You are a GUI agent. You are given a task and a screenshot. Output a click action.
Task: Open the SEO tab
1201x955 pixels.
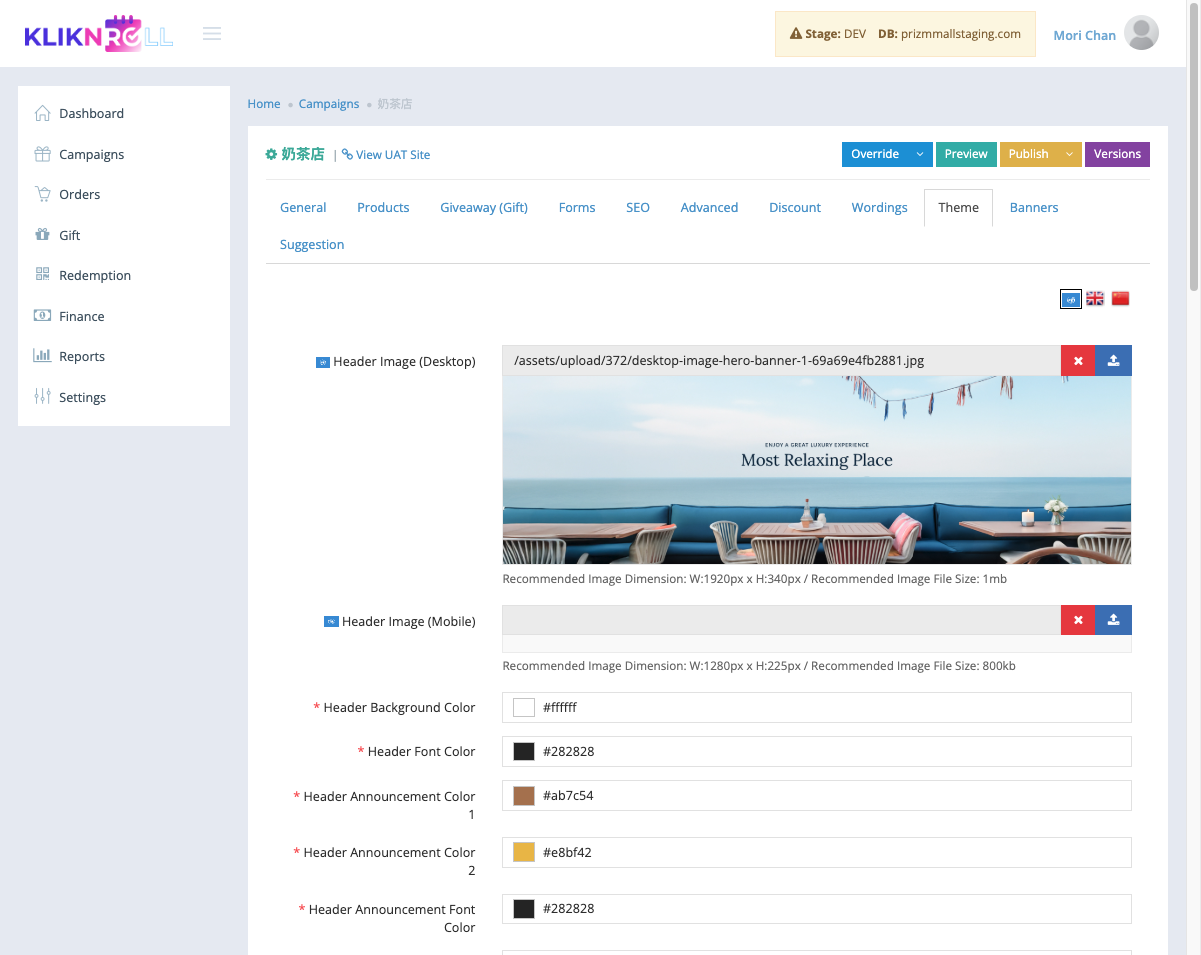[638, 208]
